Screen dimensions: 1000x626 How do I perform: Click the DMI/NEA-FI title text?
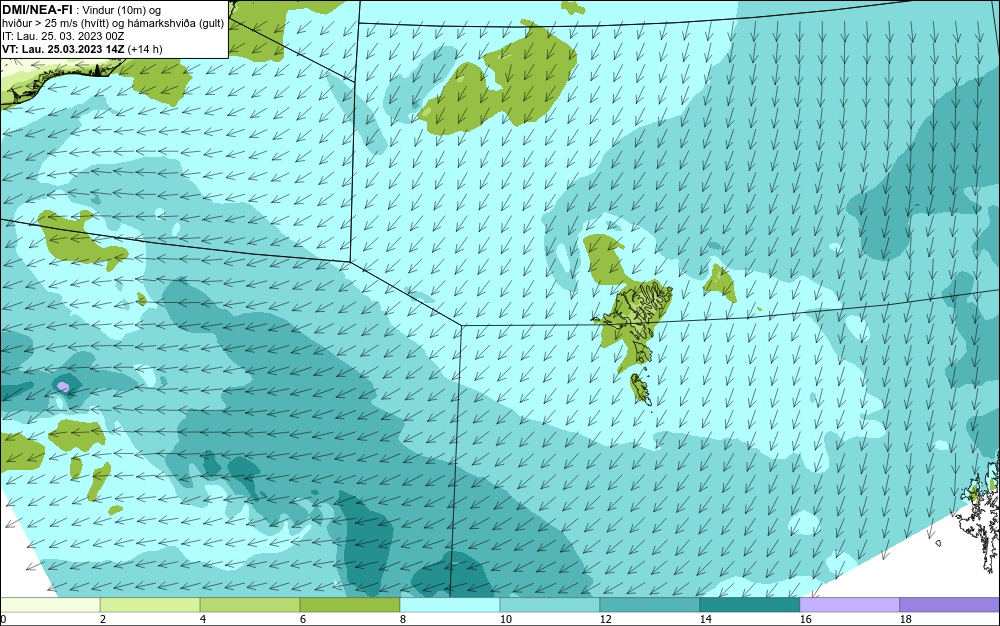coord(36,10)
